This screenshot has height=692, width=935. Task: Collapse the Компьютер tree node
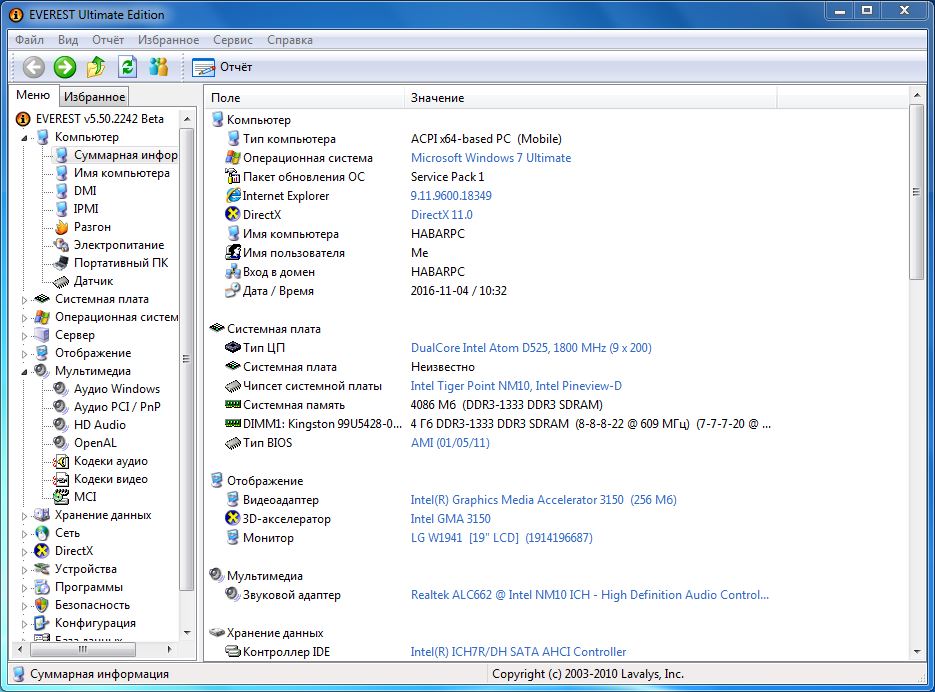(x=25, y=138)
